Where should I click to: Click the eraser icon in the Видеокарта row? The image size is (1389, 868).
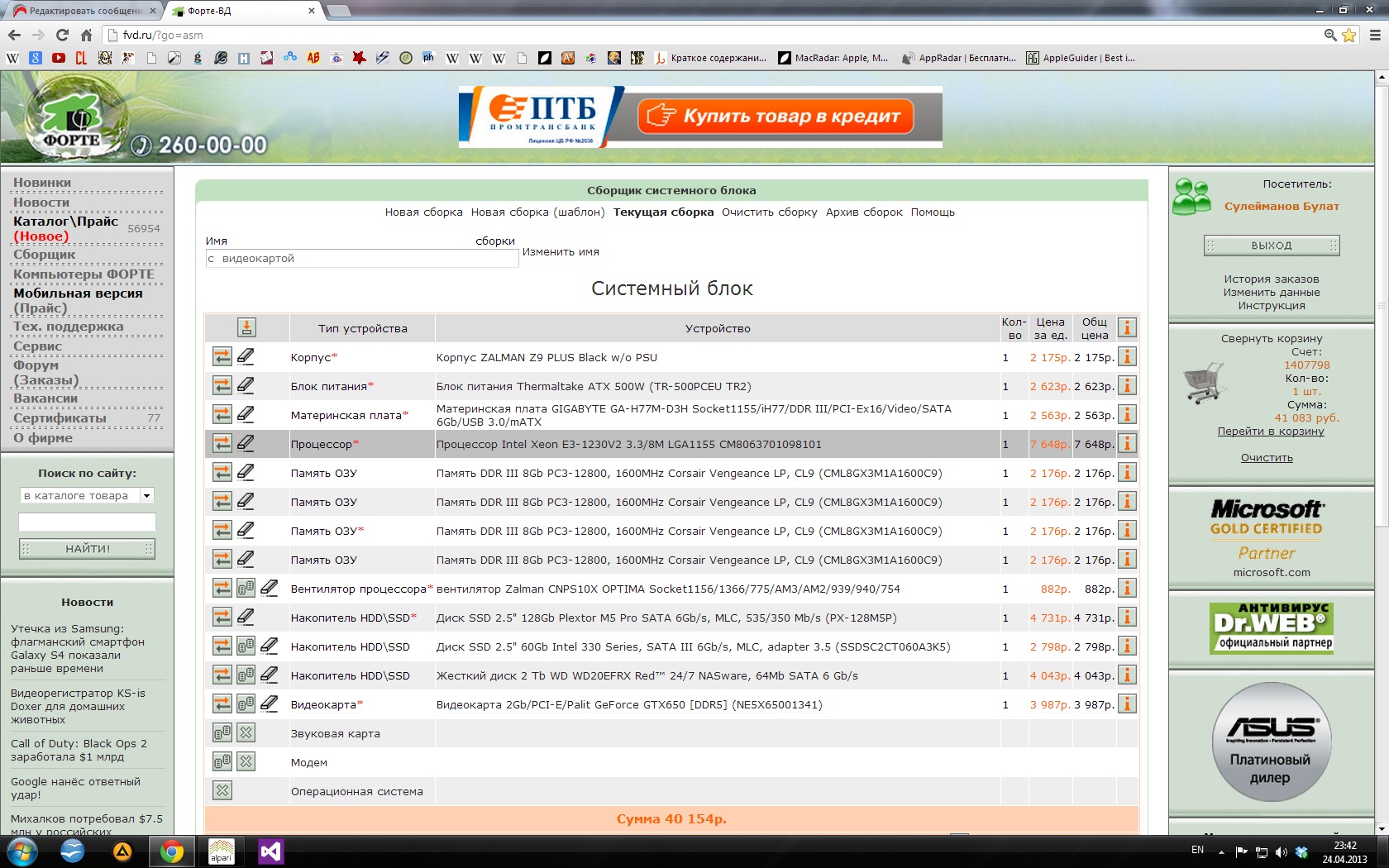click(x=269, y=703)
